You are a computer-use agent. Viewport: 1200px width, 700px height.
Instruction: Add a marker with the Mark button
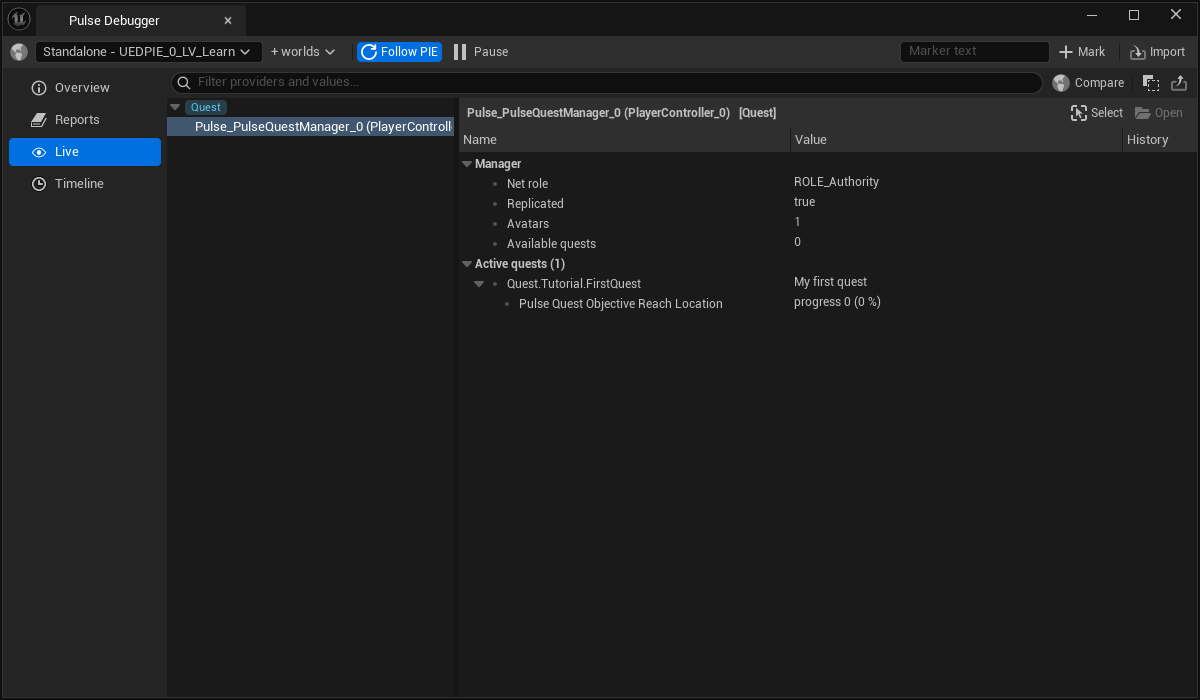pos(1082,52)
